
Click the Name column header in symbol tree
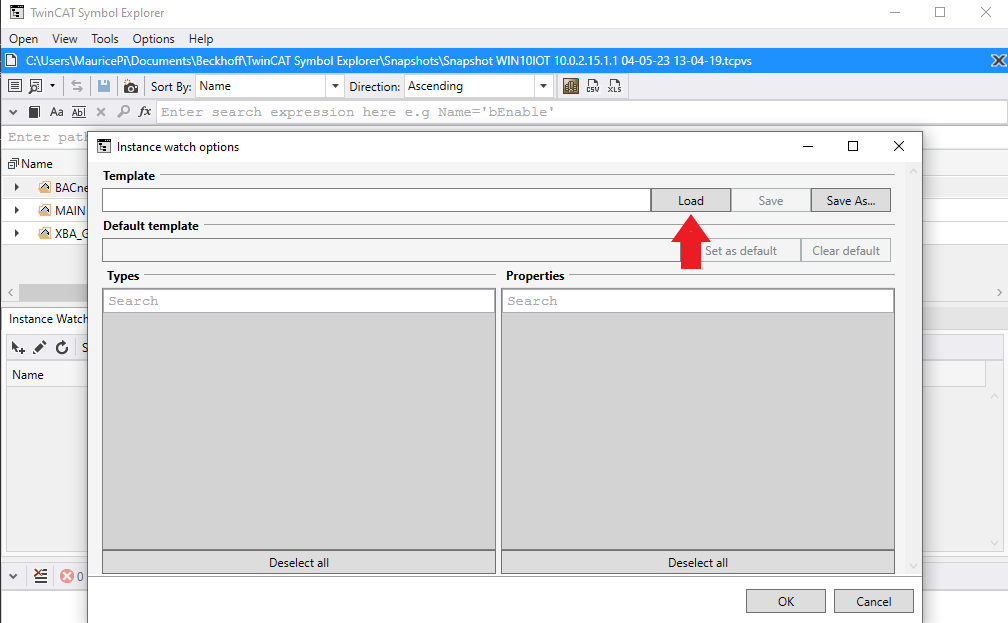pyautogui.click(x=37, y=164)
